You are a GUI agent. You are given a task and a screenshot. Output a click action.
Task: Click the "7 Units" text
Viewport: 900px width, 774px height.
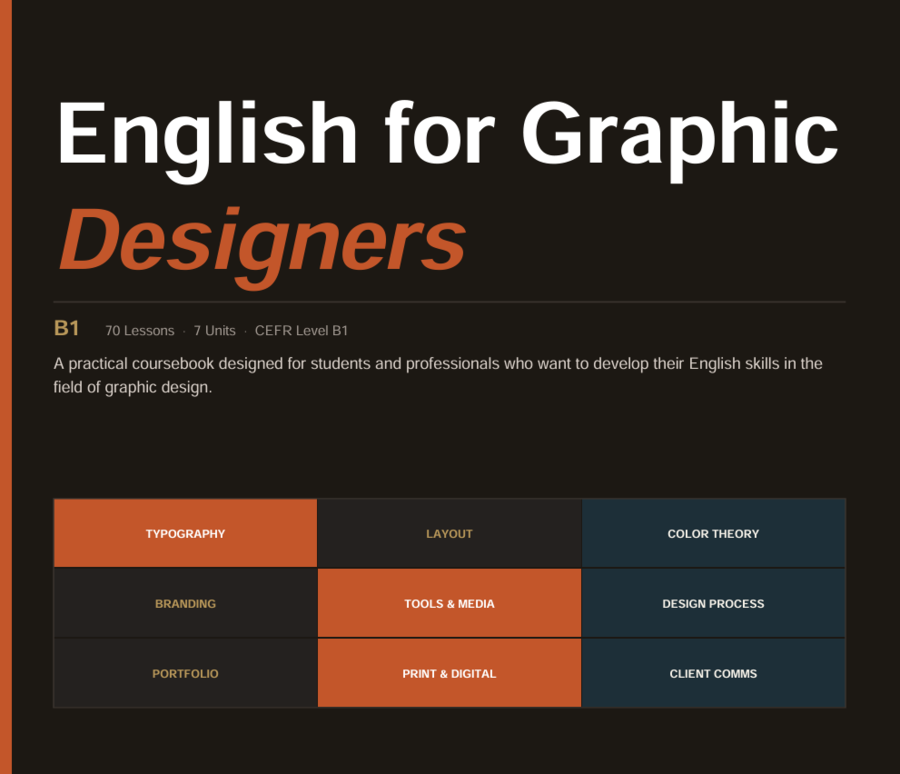(x=215, y=331)
